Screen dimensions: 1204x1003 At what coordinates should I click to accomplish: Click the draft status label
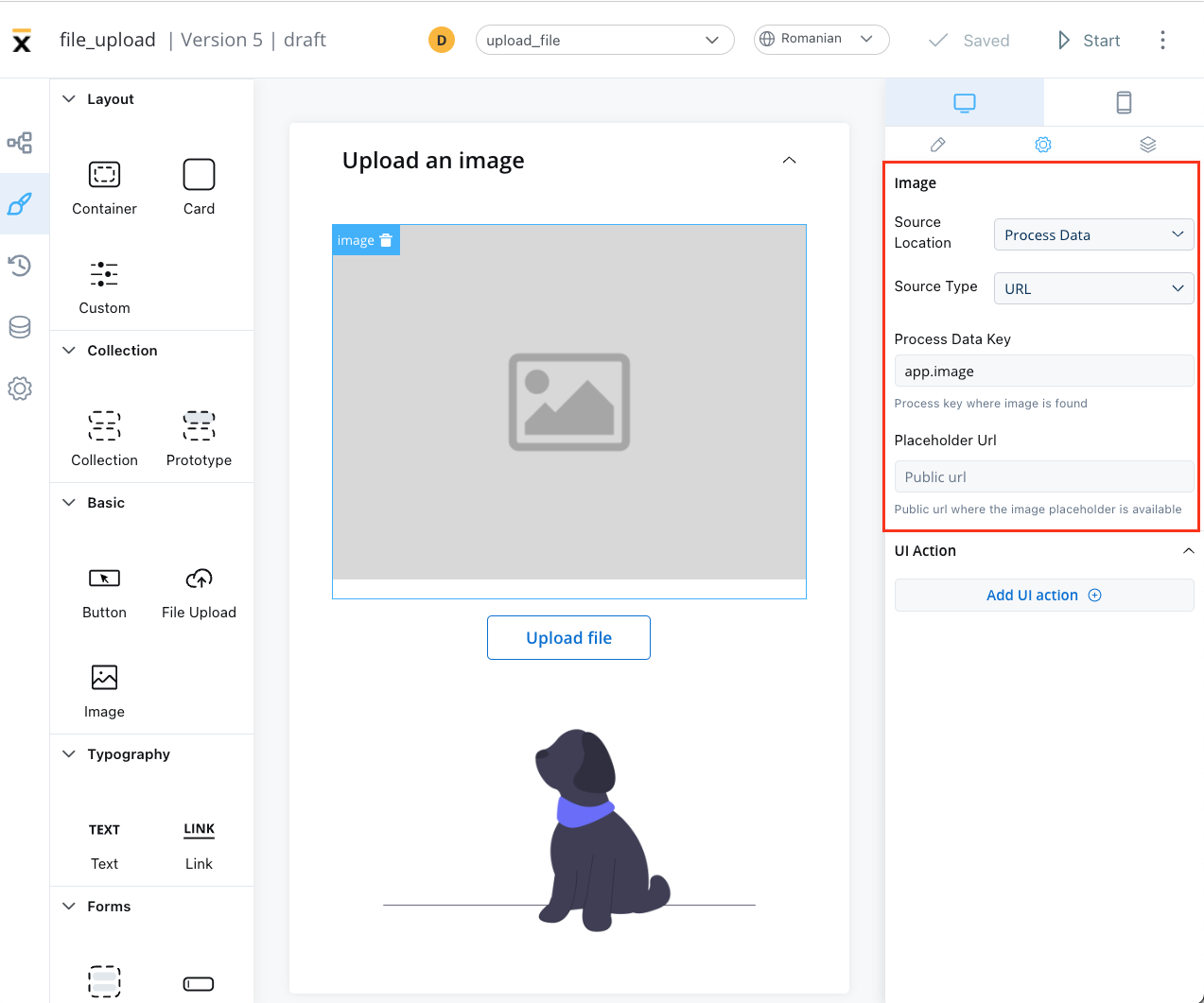point(305,40)
